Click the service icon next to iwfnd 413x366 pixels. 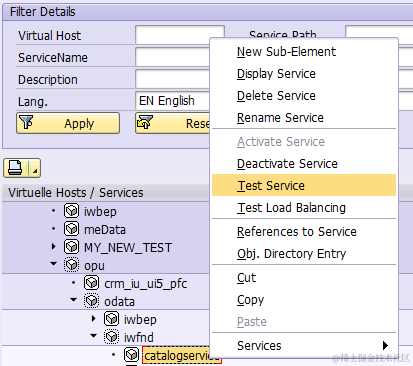click(x=111, y=337)
